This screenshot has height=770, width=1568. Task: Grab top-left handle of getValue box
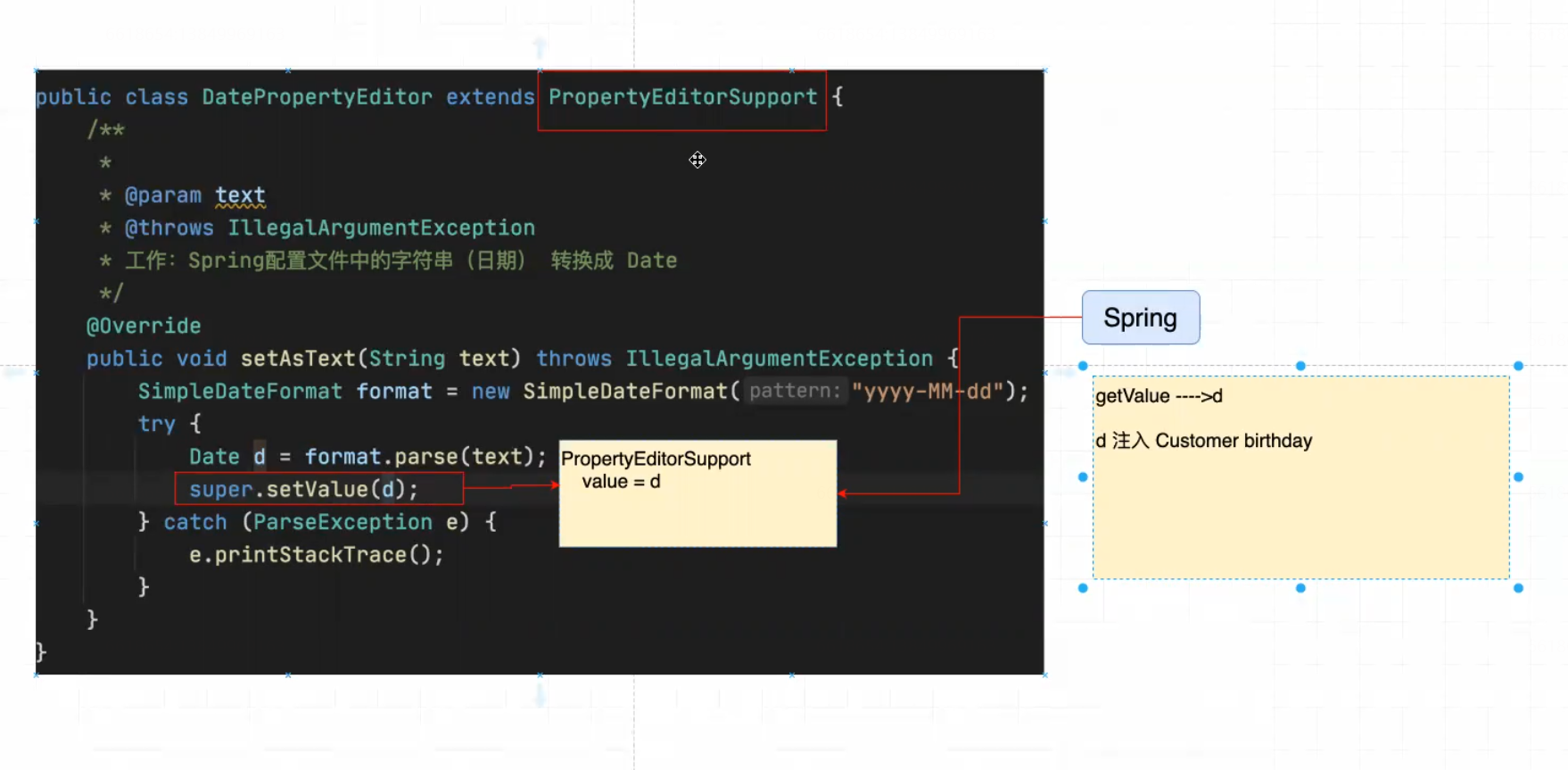(x=1083, y=366)
